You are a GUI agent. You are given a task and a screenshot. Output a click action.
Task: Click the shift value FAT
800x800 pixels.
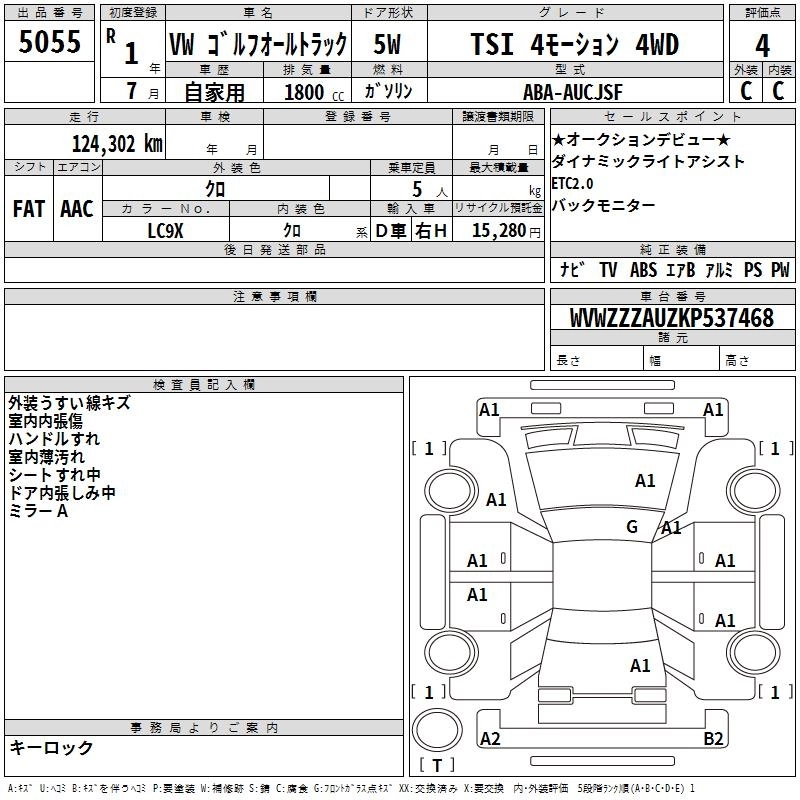pyautogui.click(x=29, y=209)
